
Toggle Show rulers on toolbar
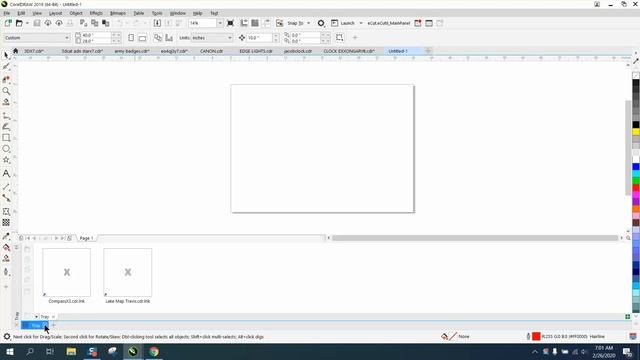(x=244, y=23)
